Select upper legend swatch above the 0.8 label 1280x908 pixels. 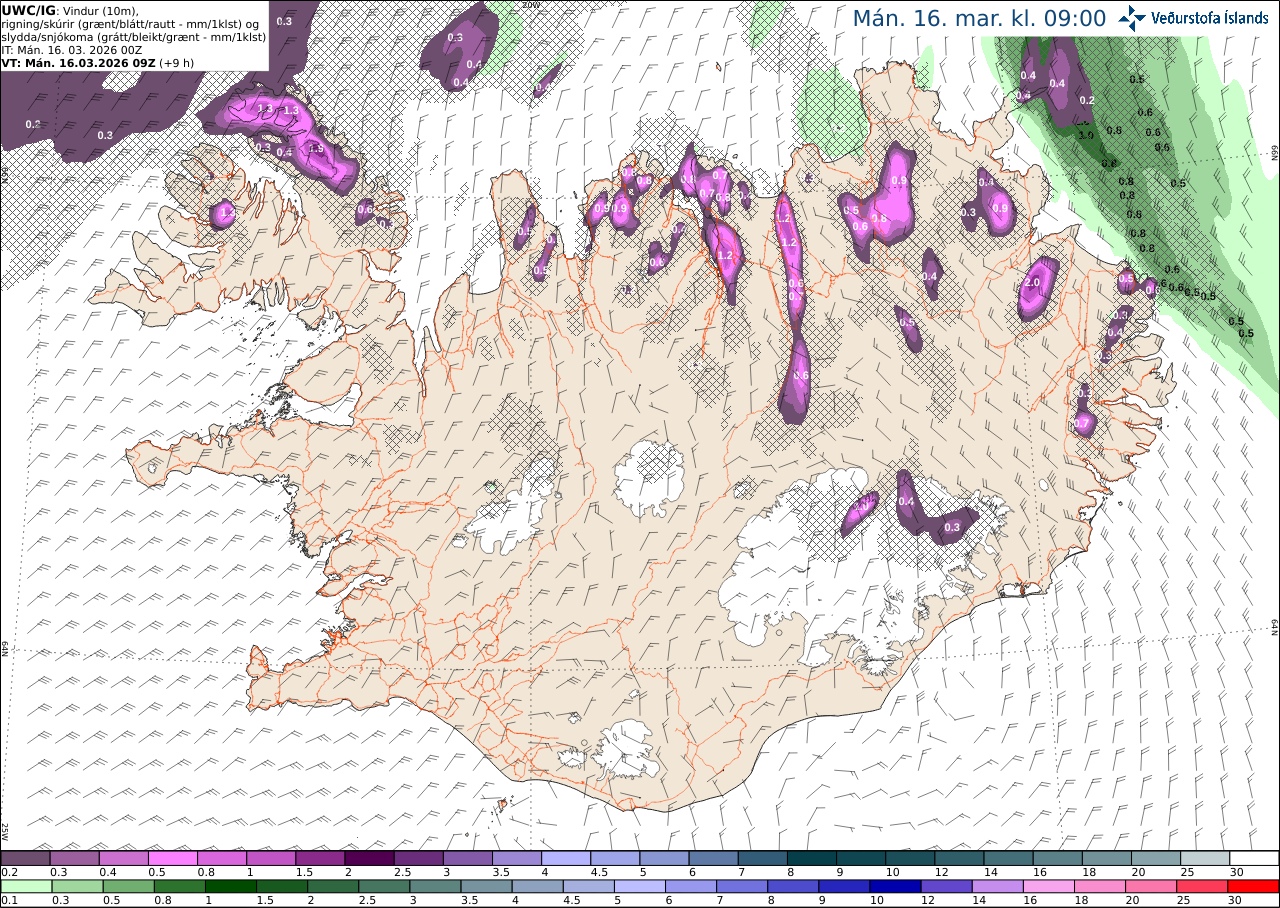tap(221, 858)
